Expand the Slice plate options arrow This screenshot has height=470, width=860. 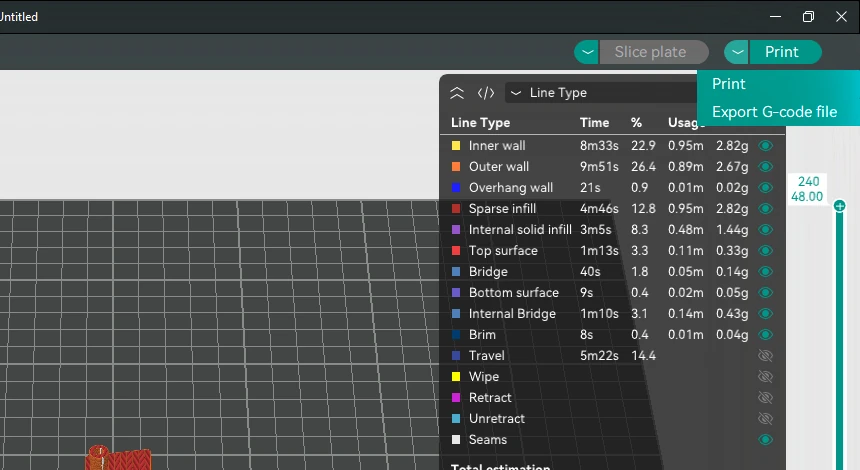[587, 52]
